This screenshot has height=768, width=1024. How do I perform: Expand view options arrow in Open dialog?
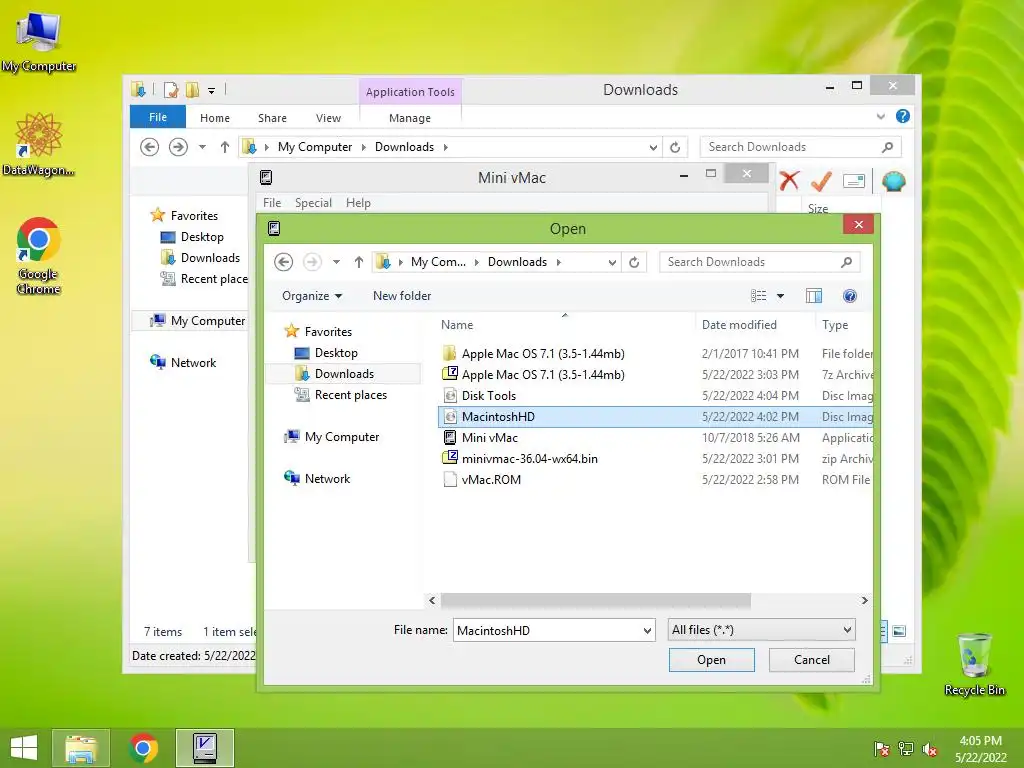[780, 296]
